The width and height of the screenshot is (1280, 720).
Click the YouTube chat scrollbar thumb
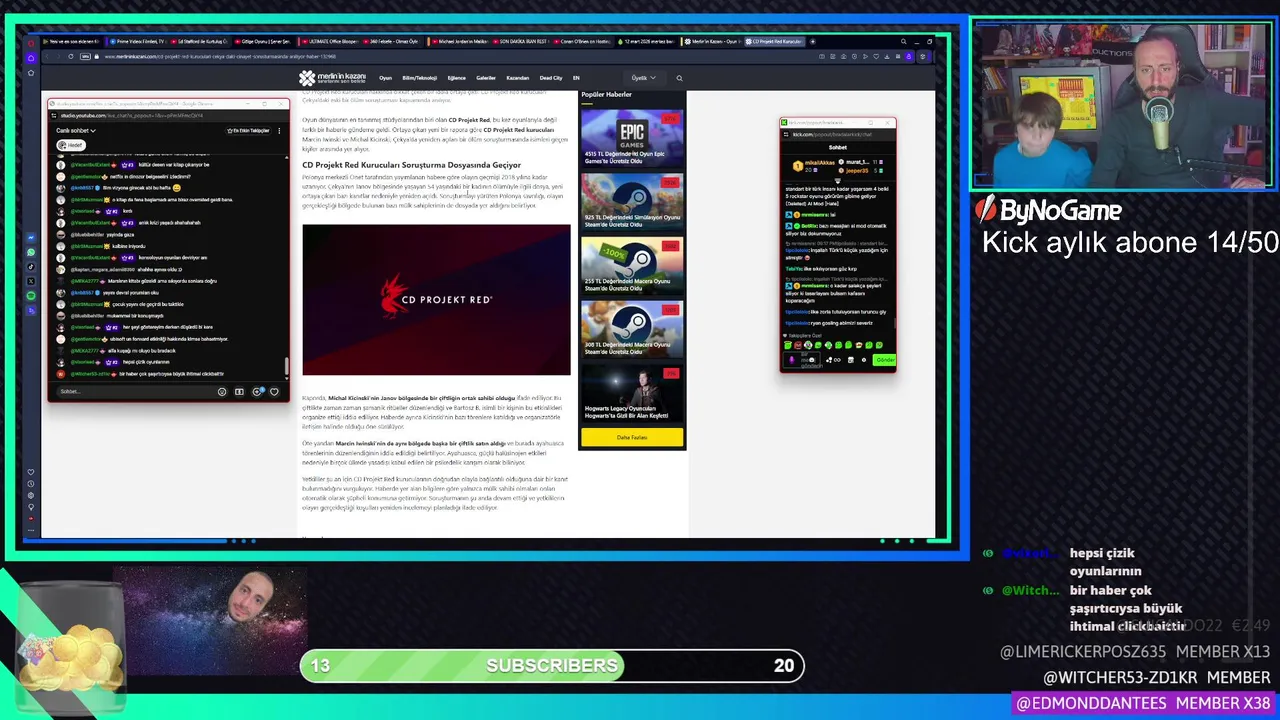286,365
